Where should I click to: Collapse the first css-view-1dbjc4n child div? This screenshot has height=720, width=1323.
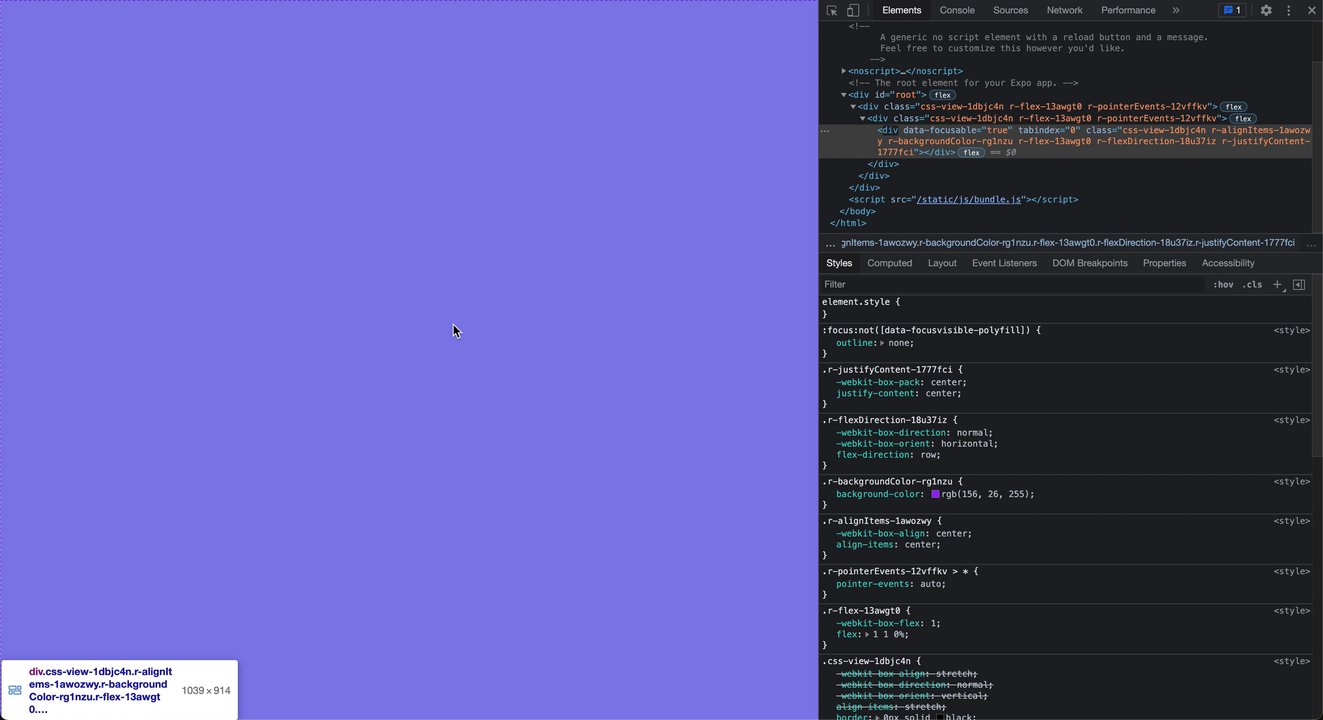[853, 107]
